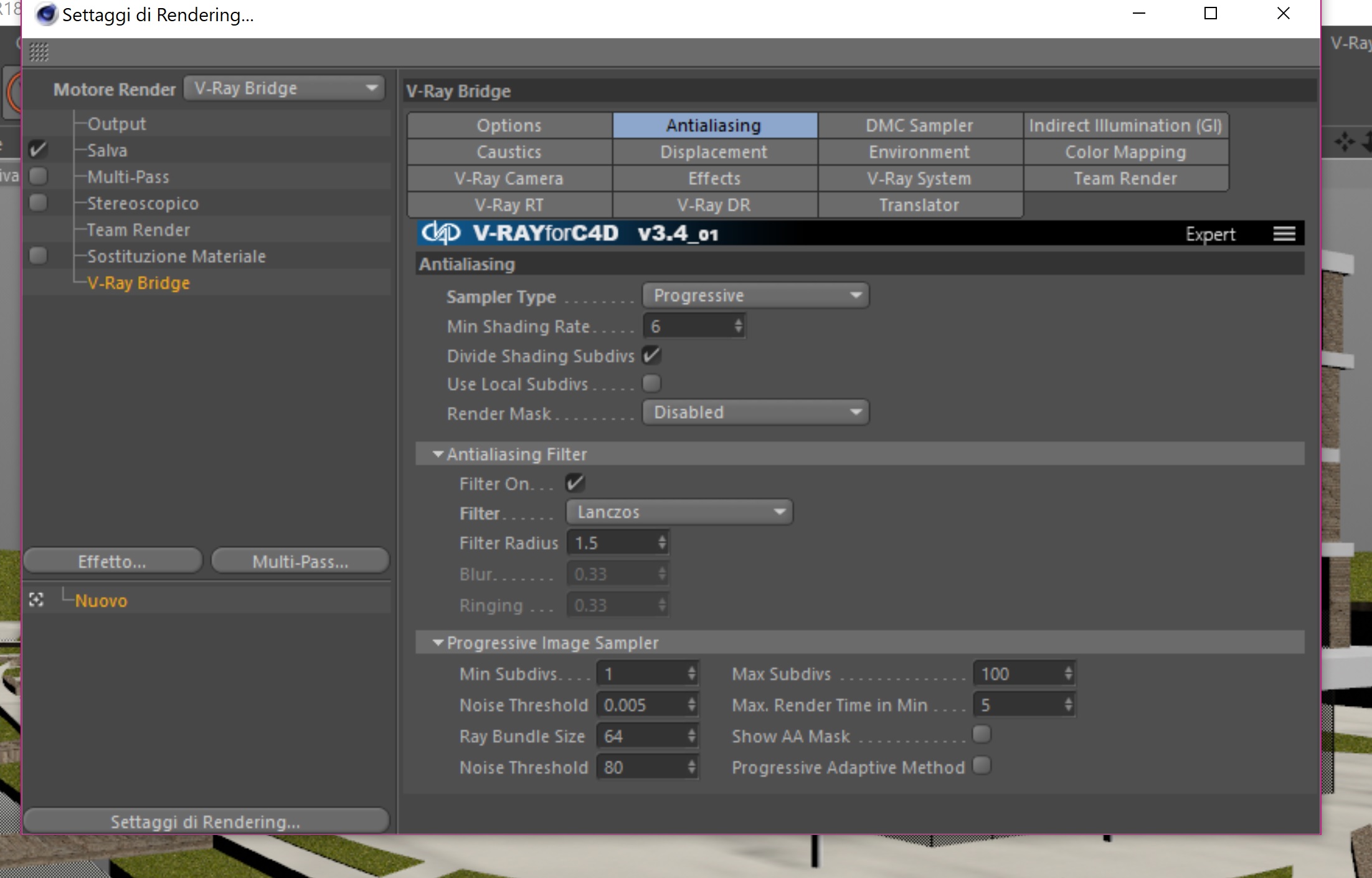Click the Max Subdivs stepper arrows
This screenshot has height=878, width=1372.
(1068, 673)
